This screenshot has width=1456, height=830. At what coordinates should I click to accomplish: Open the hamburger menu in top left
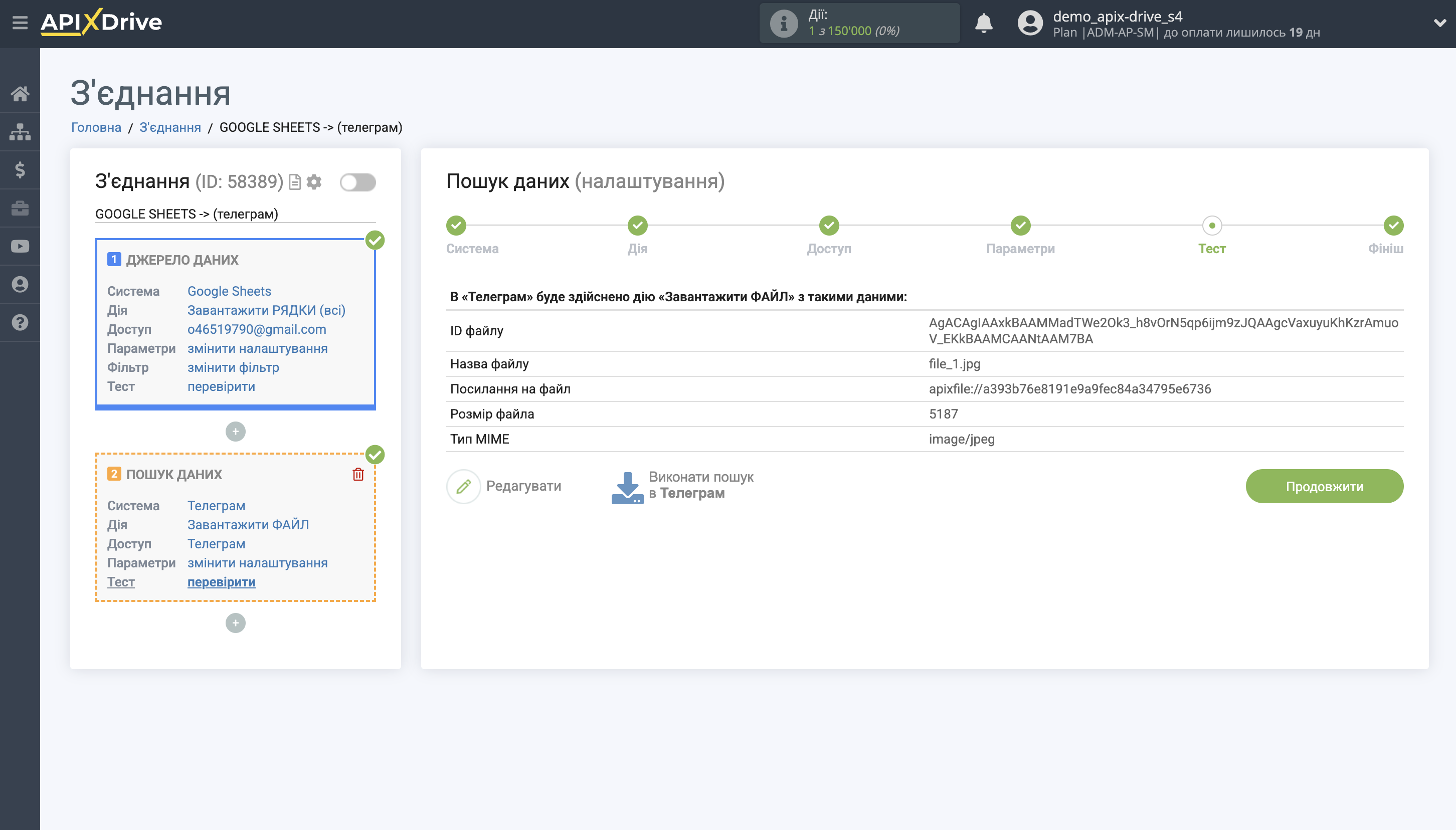click(x=21, y=22)
